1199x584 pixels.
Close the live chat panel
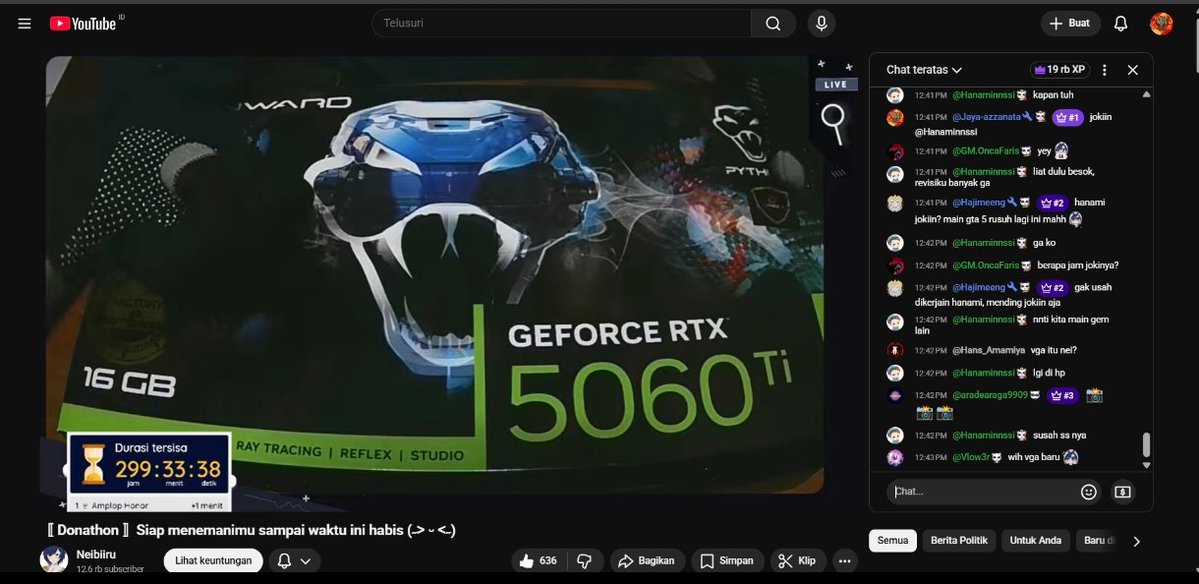pos(1132,70)
